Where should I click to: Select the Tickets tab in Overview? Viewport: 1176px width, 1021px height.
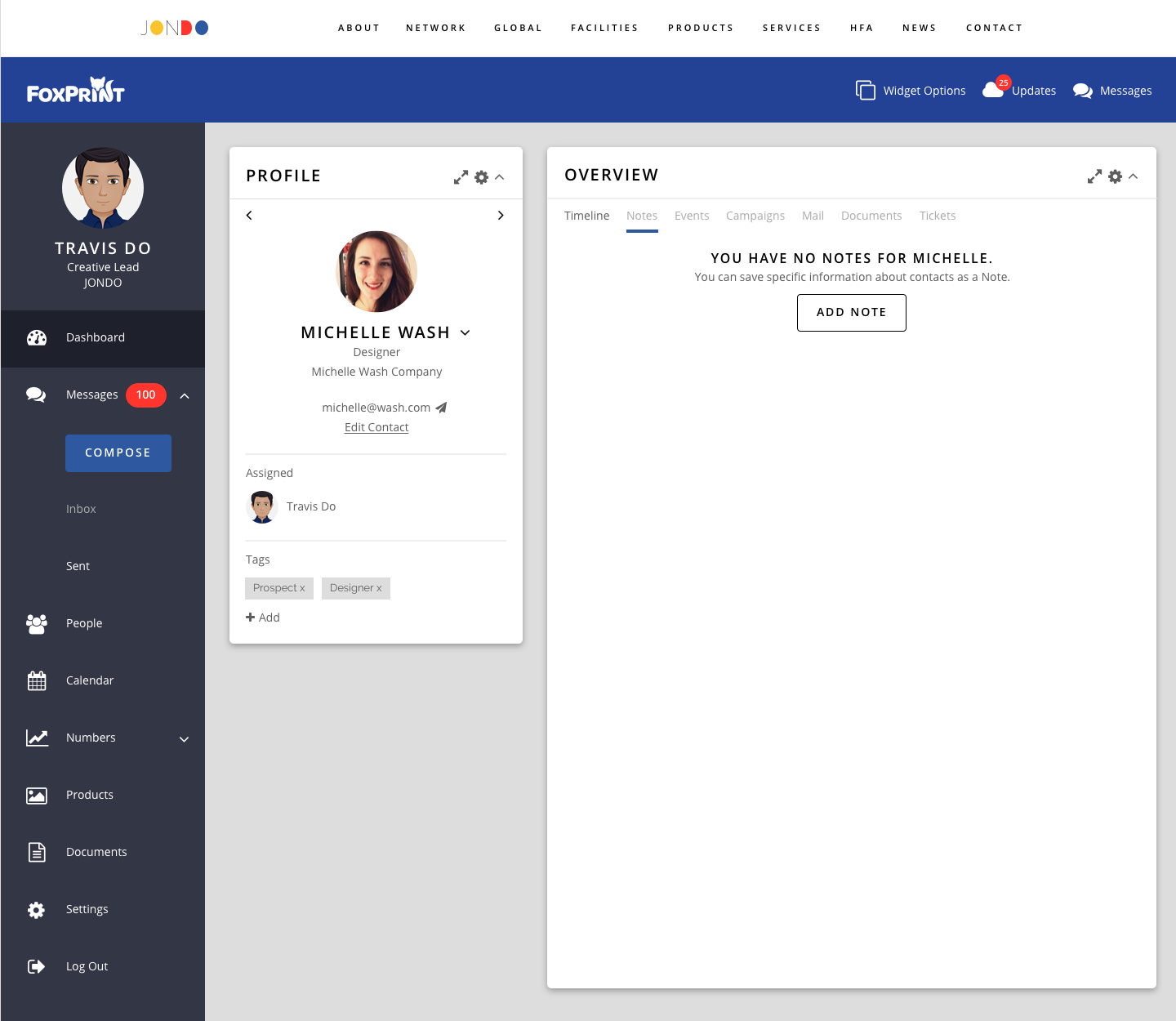point(937,216)
